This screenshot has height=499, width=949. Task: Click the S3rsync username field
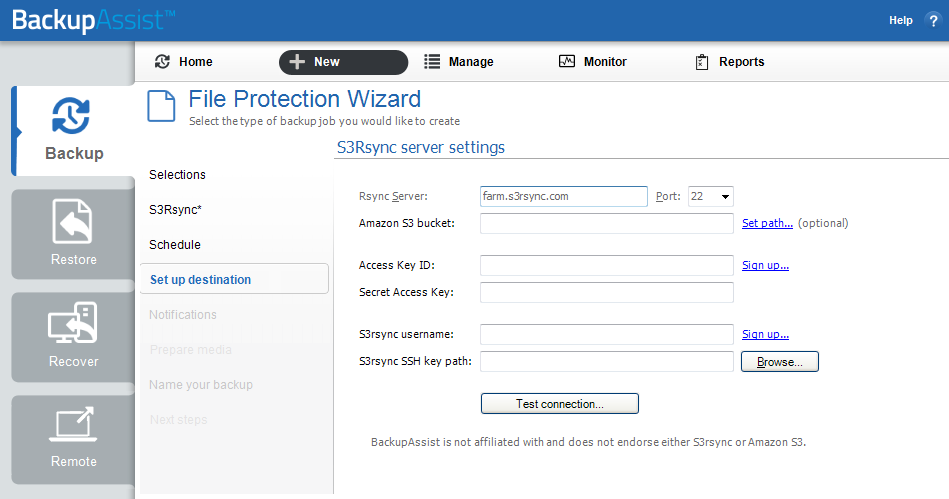tap(606, 334)
